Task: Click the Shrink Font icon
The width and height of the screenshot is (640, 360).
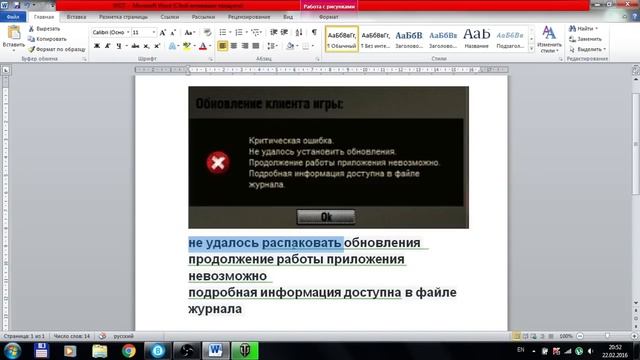Action: pos(173,33)
